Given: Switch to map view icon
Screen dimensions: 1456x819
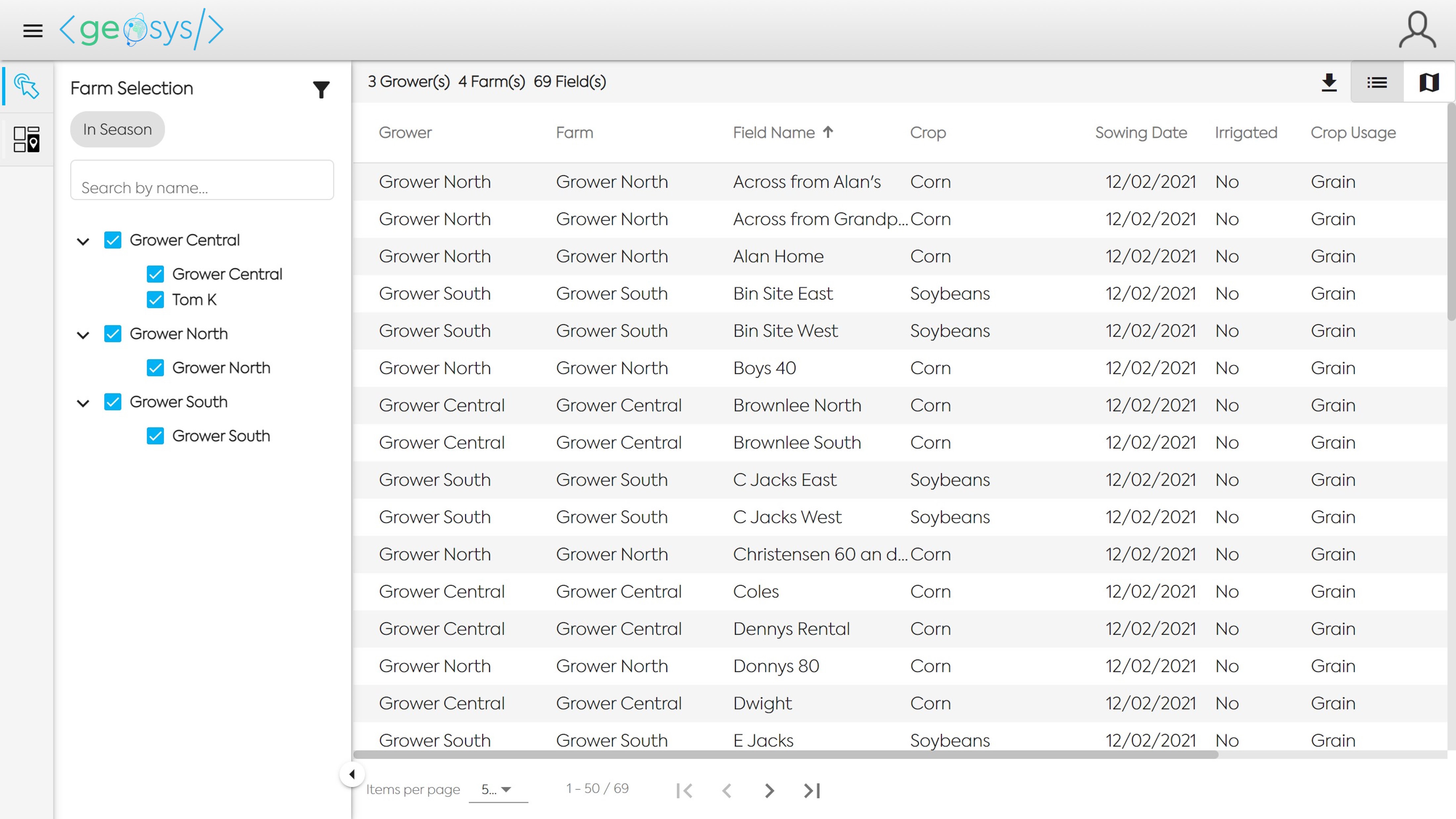Looking at the screenshot, I should pyautogui.click(x=1429, y=82).
